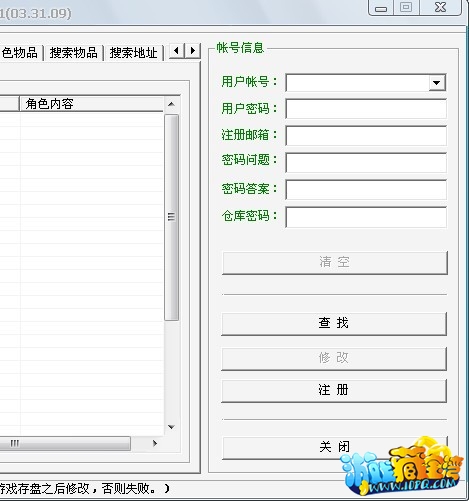This screenshot has height=501, width=469.
Task: Click the horizontal scrollbar right arrow
Action: [155, 444]
